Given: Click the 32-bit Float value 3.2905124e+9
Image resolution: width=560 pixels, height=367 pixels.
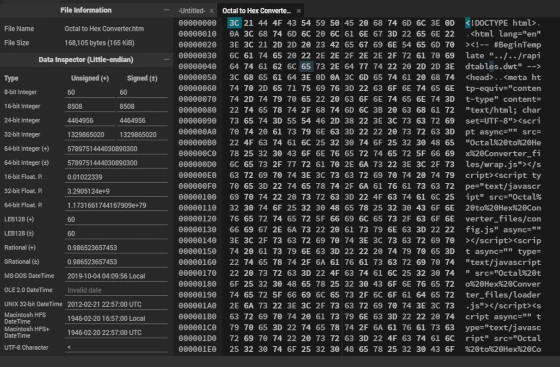Looking at the screenshot, I should (116, 191).
